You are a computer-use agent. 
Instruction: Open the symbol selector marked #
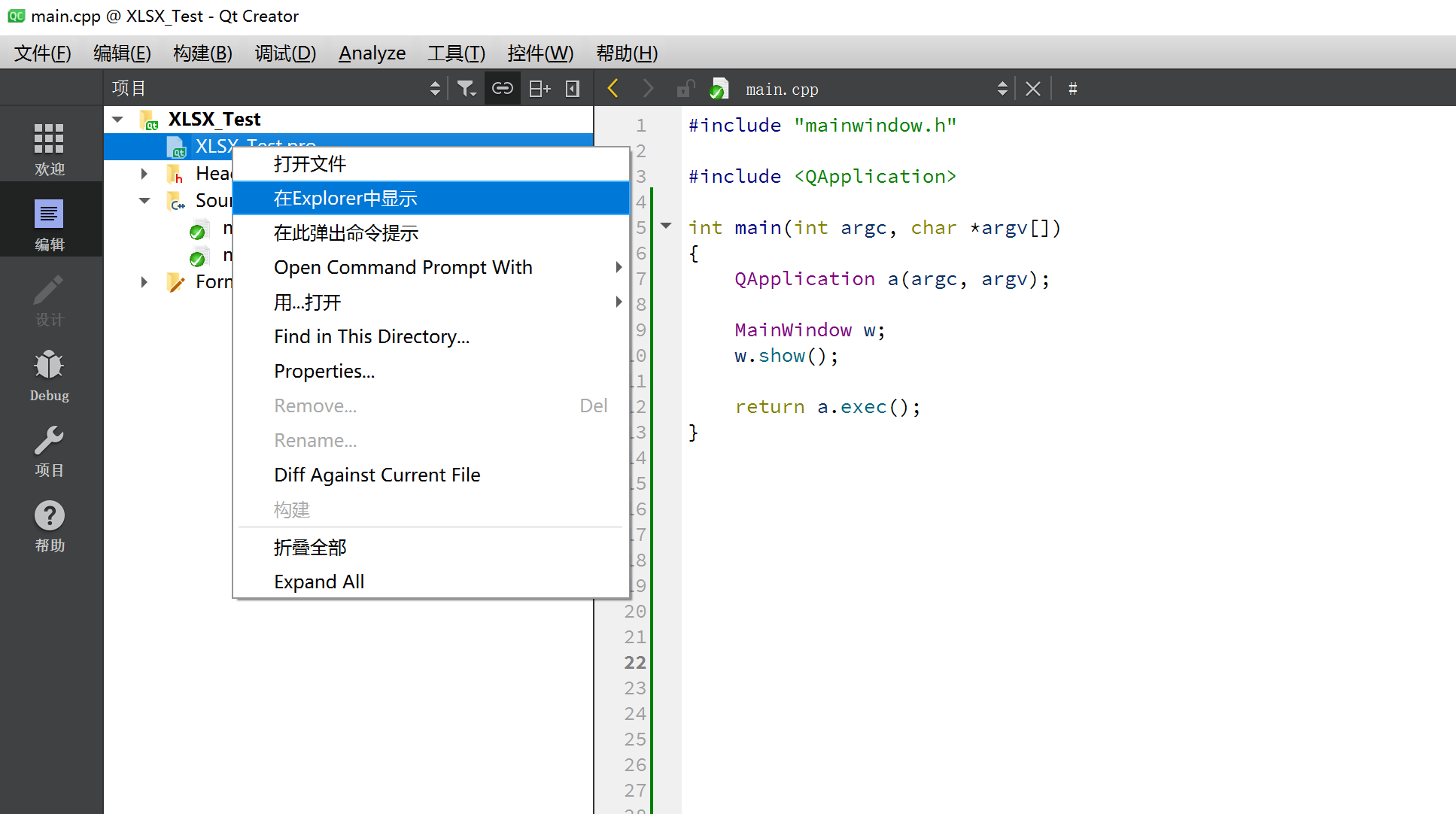click(1073, 89)
